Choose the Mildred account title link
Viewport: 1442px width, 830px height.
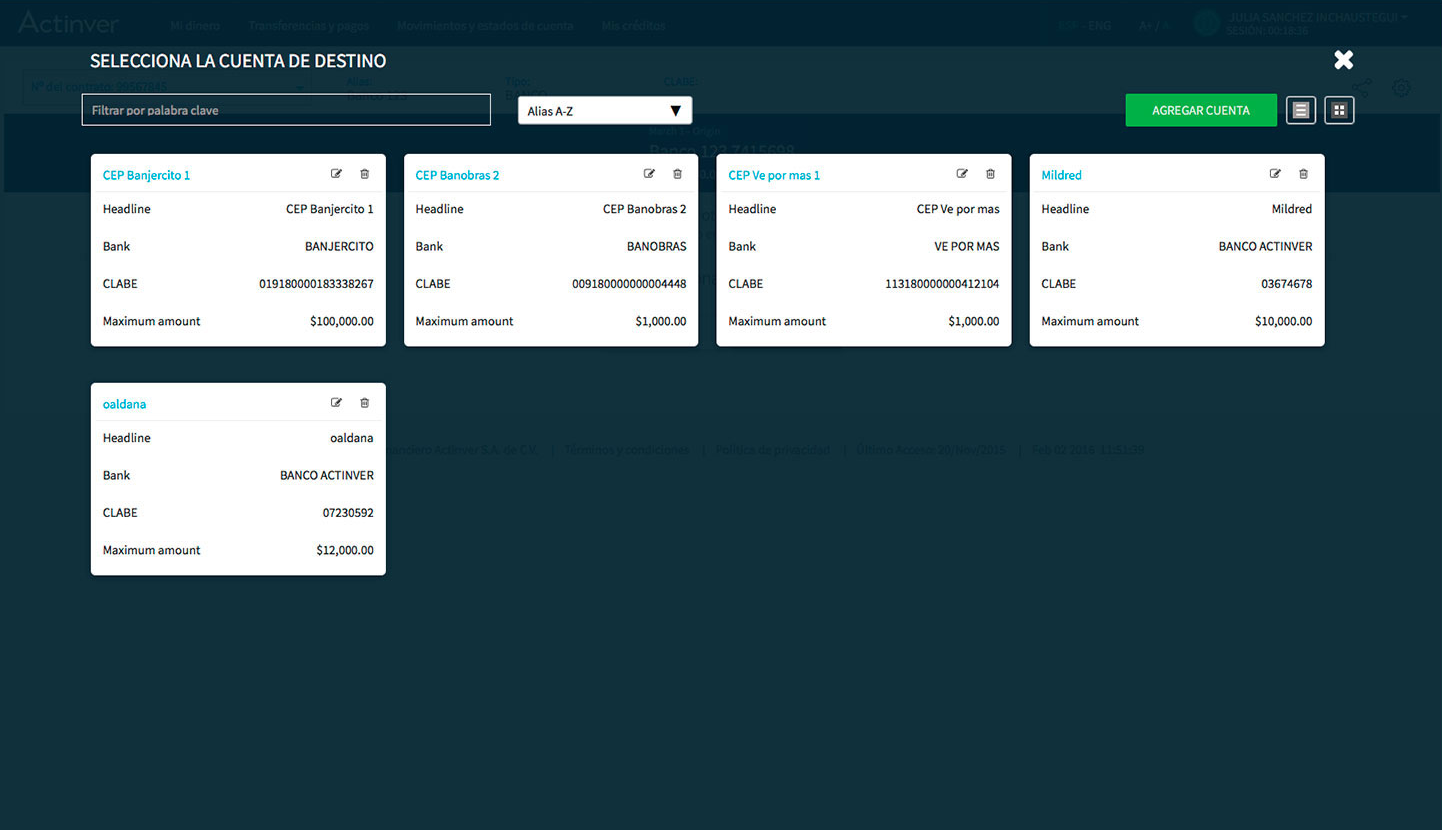coord(1061,175)
